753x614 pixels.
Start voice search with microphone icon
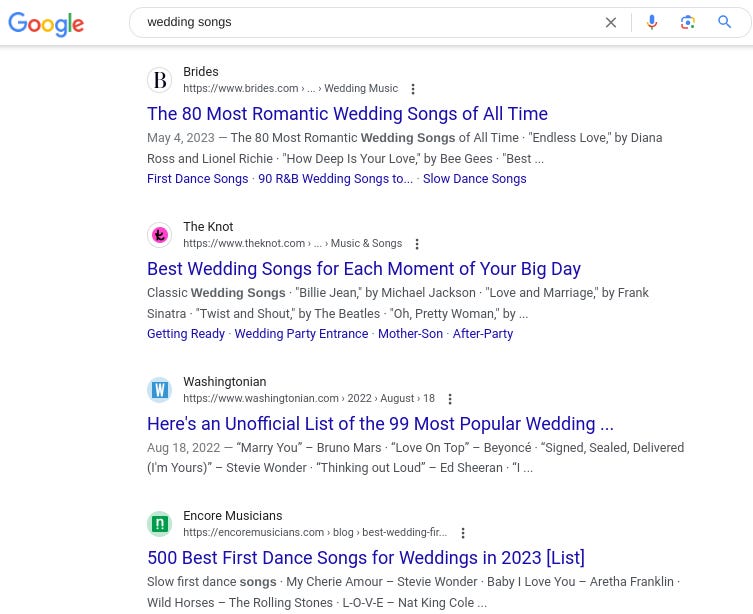coord(651,22)
